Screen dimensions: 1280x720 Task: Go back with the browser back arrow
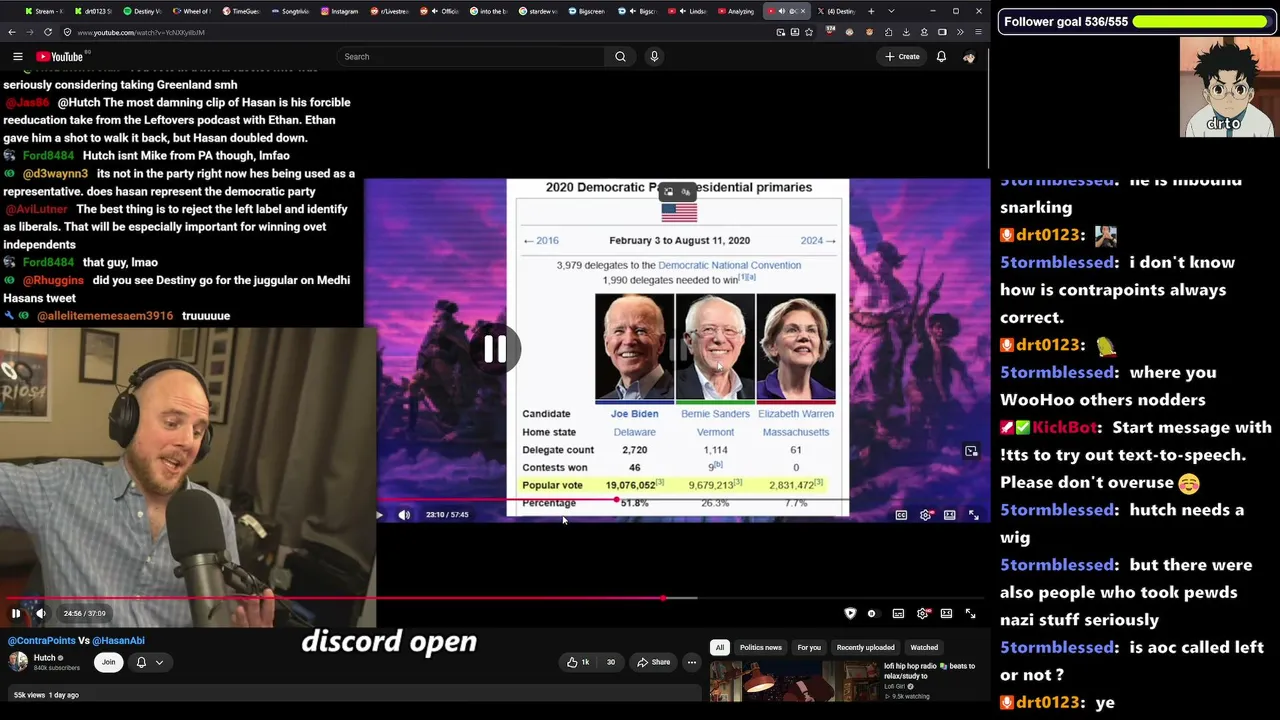coord(12,32)
